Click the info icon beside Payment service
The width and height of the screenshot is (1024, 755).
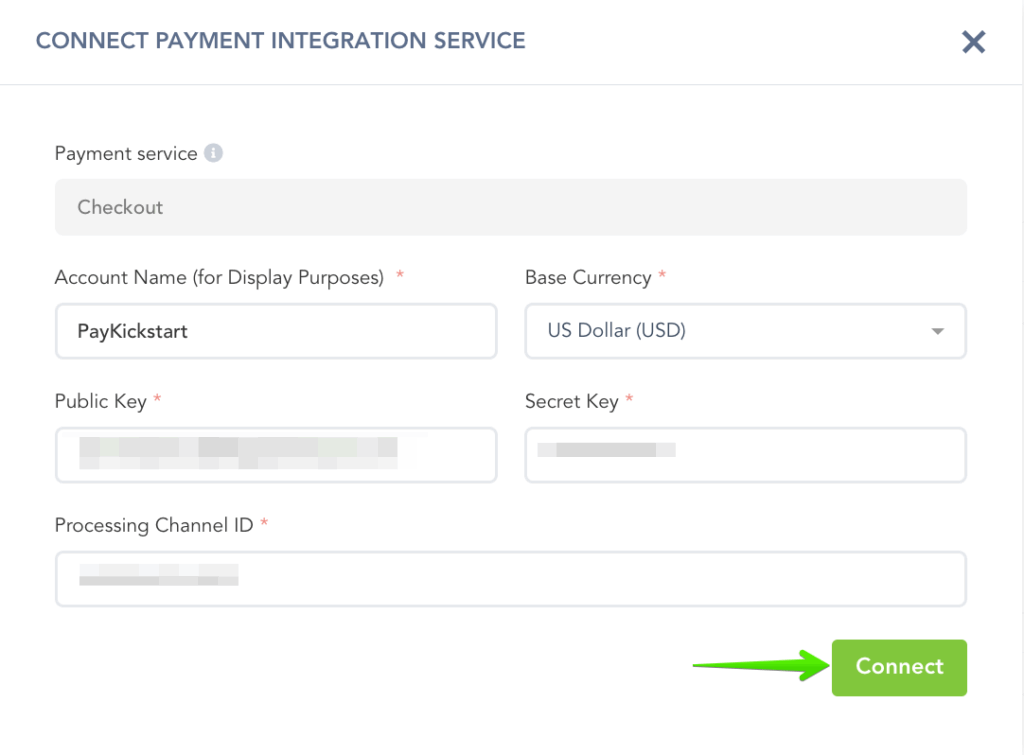pyautogui.click(x=213, y=154)
